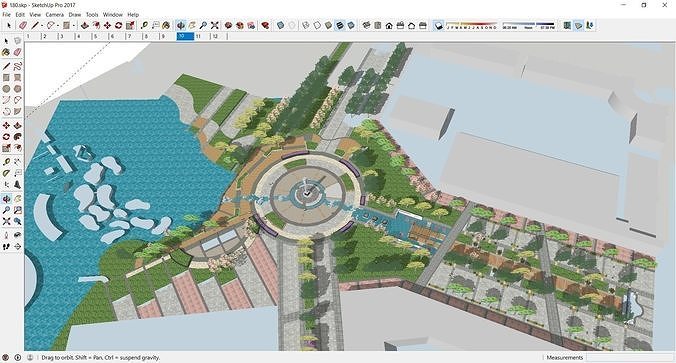Viewport: 676px width, 363px height.
Task: Open the Camera menu
Action: tap(55, 14)
